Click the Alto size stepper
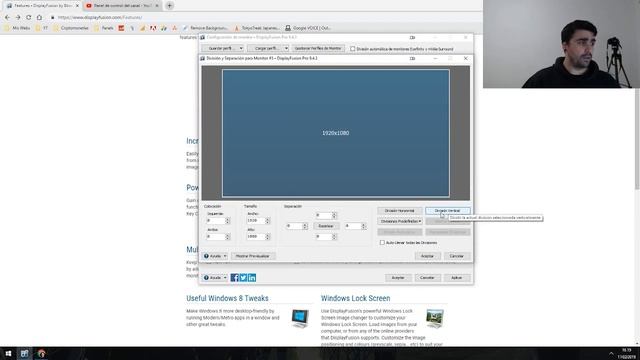640x360 pixels. click(267, 236)
